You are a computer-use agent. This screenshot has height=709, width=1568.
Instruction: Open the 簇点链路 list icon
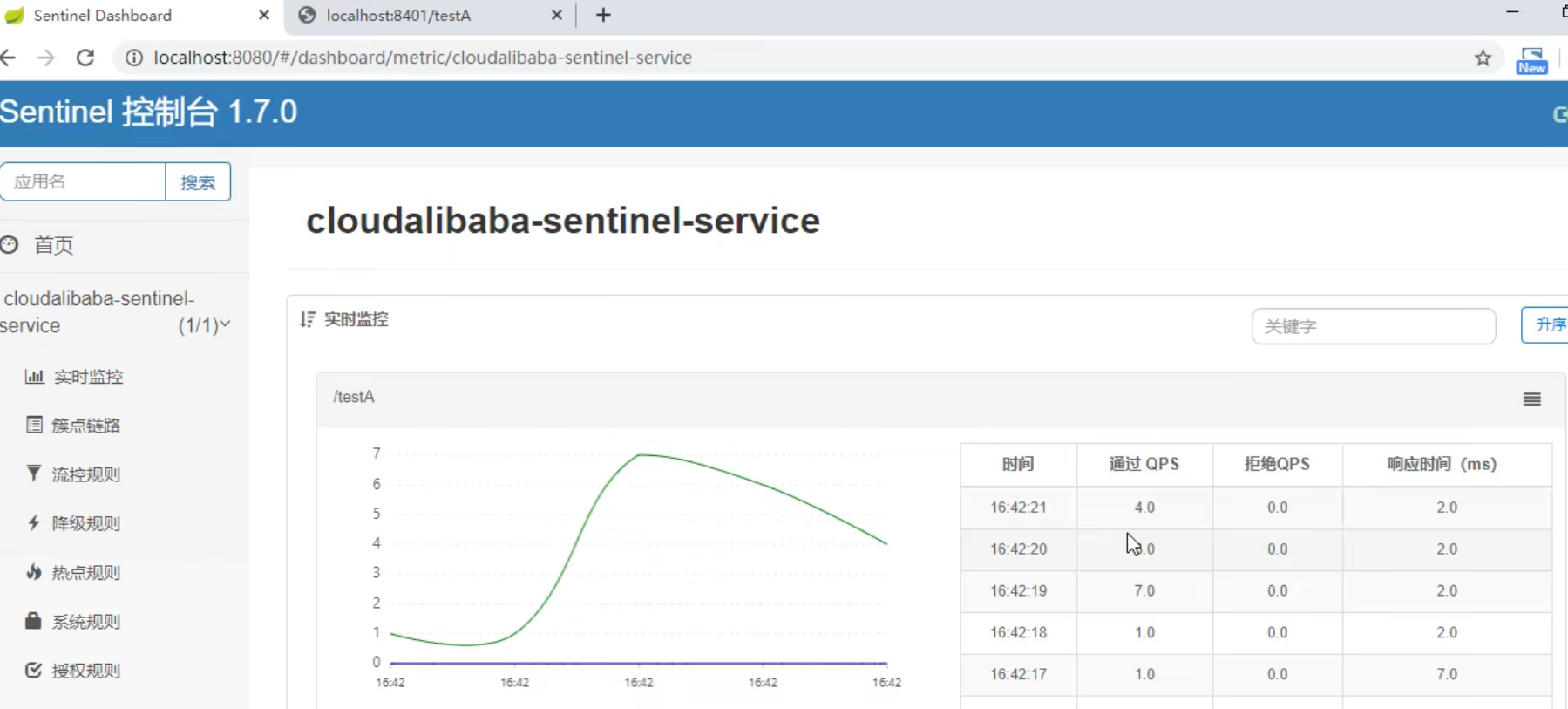point(34,425)
